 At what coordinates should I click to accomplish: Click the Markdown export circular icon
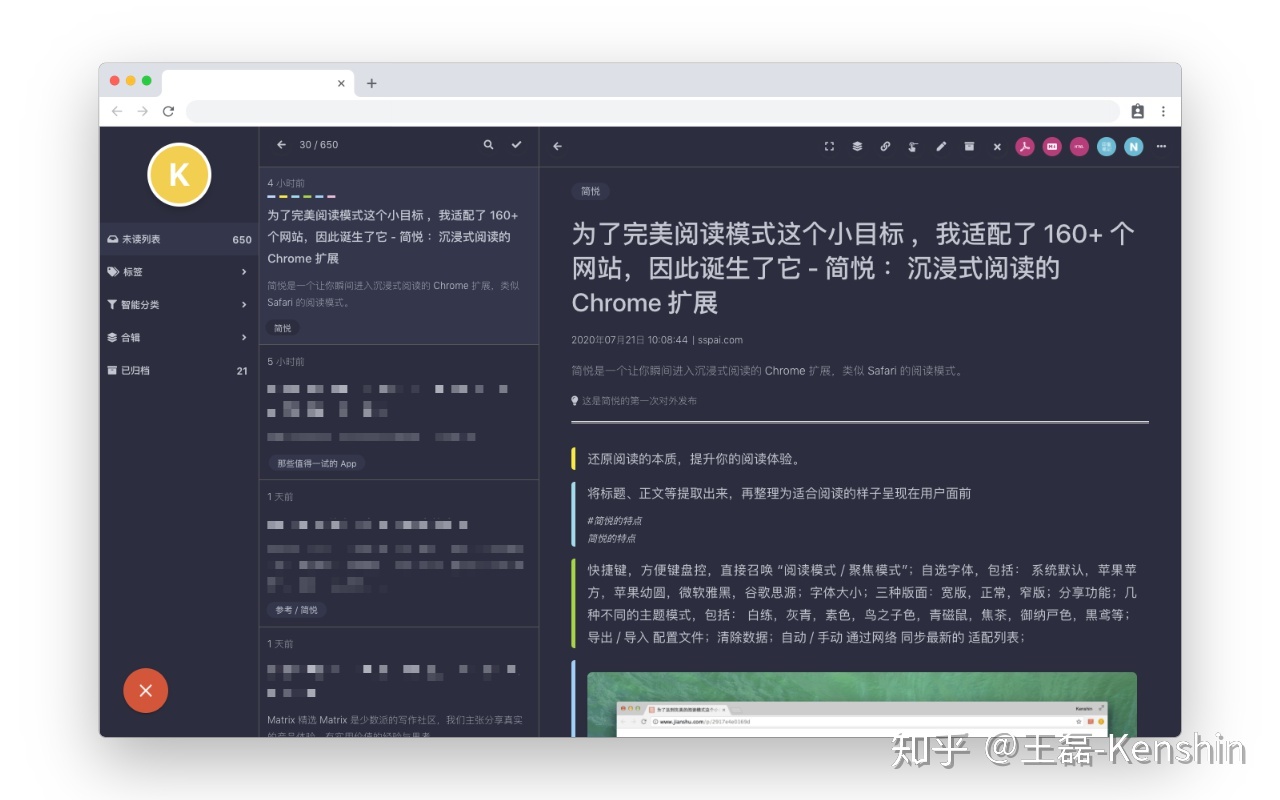point(1052,146)
